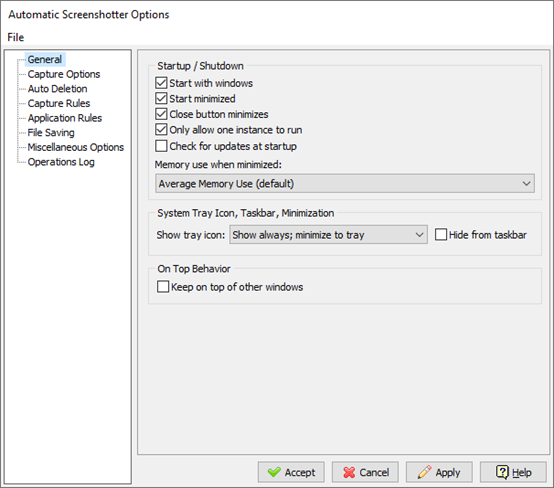Open the Application Rules section
The width and height of the screenshot is (554, 488).
pos(65,118)
